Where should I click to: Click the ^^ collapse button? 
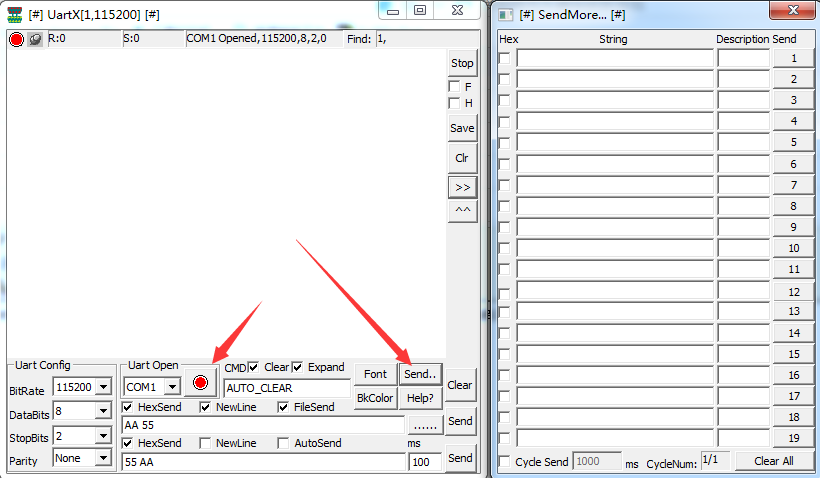tap(463, 211)
